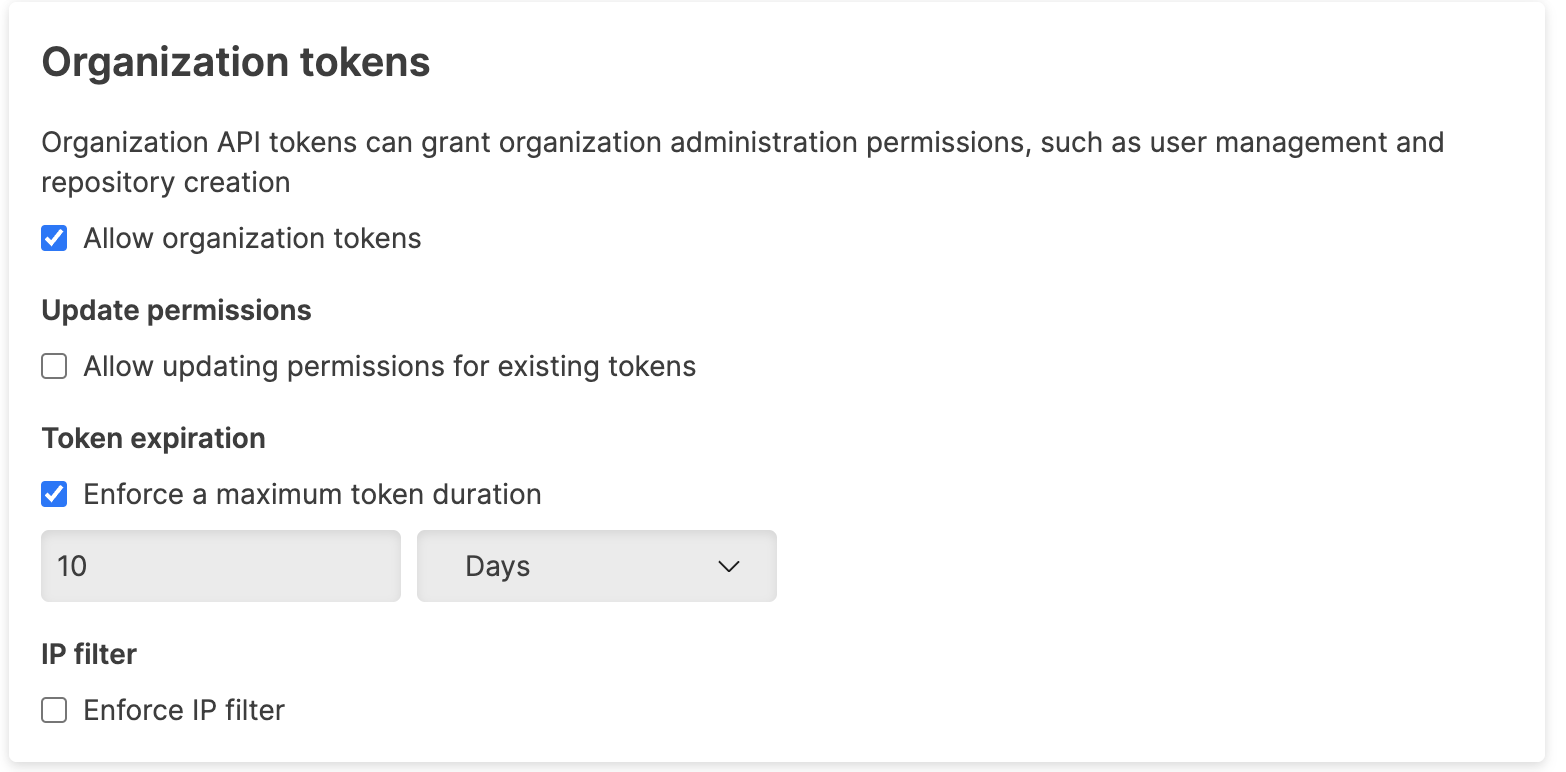This screenshot has height=772, width=1566.
Task: Click the "Enforce IP filter" label text
Action: [x=184, y=711]
